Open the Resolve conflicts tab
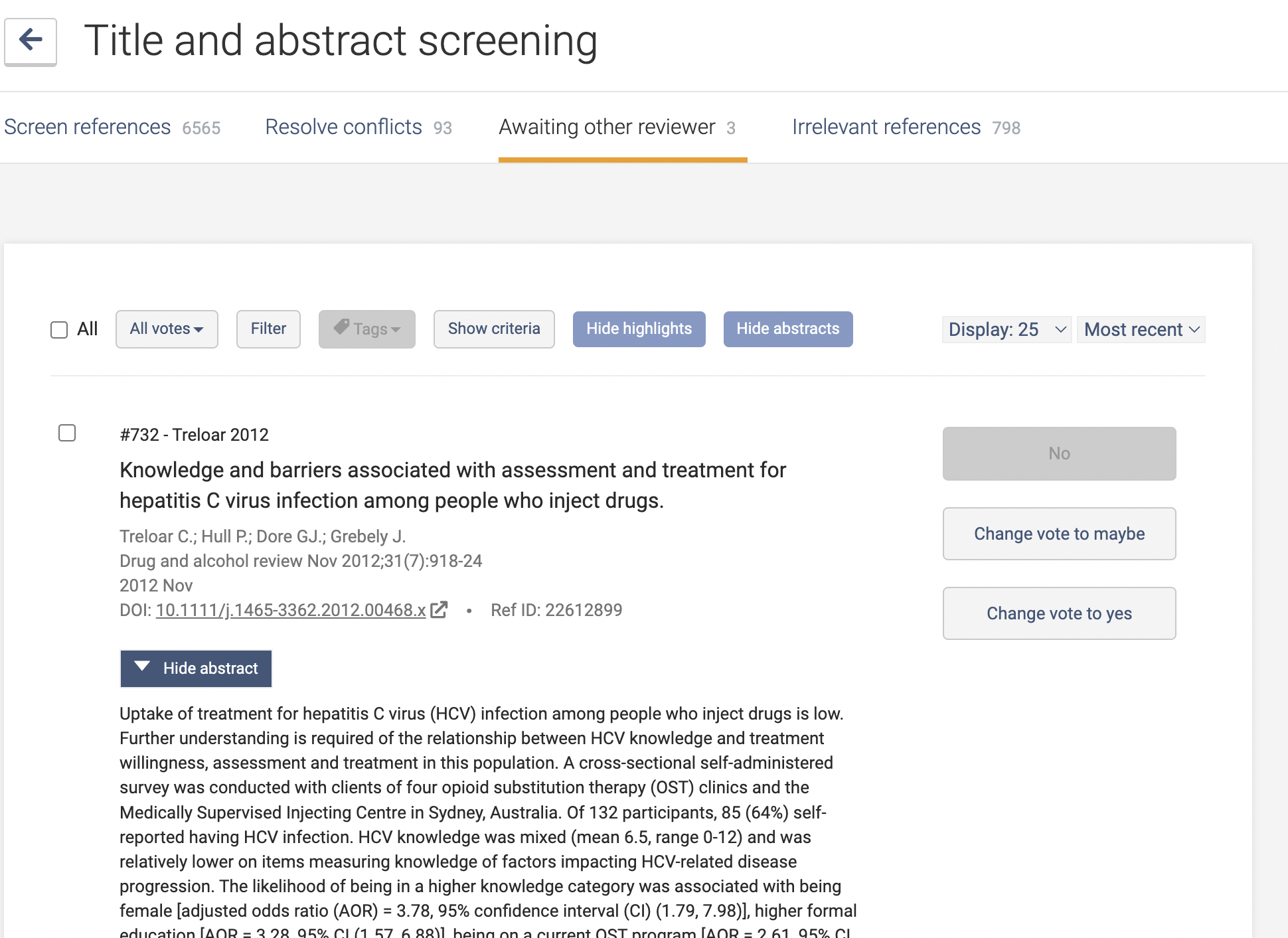The height and width of the screenshot is (938, 1288). pos(358,127)
